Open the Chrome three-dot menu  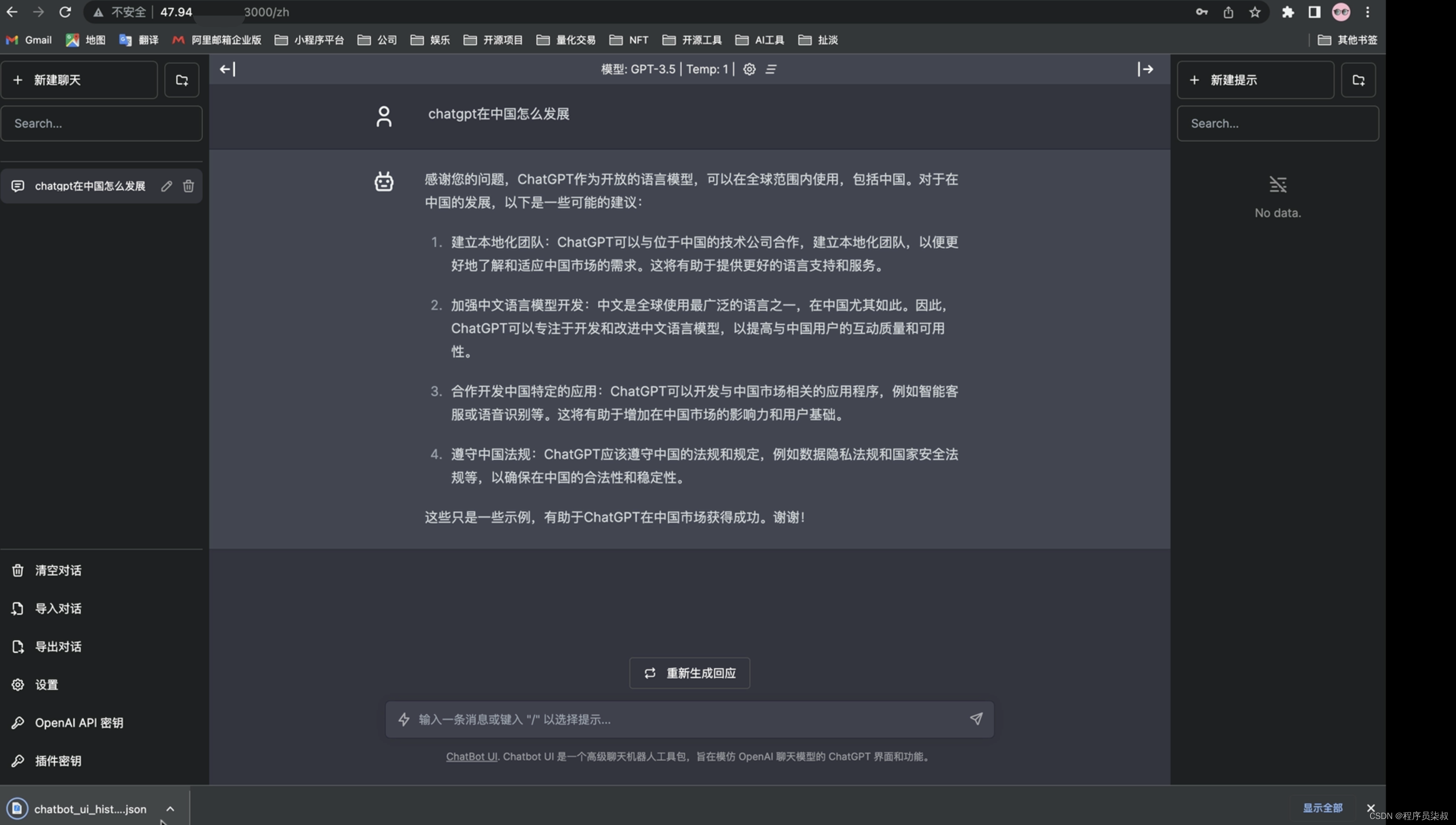(1368, 12)
